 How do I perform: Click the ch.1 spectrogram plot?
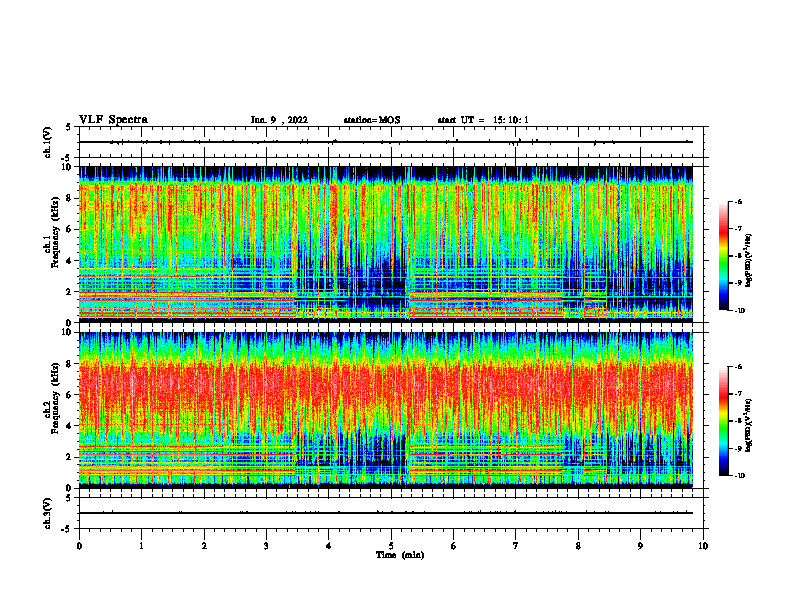click(386, 244)
